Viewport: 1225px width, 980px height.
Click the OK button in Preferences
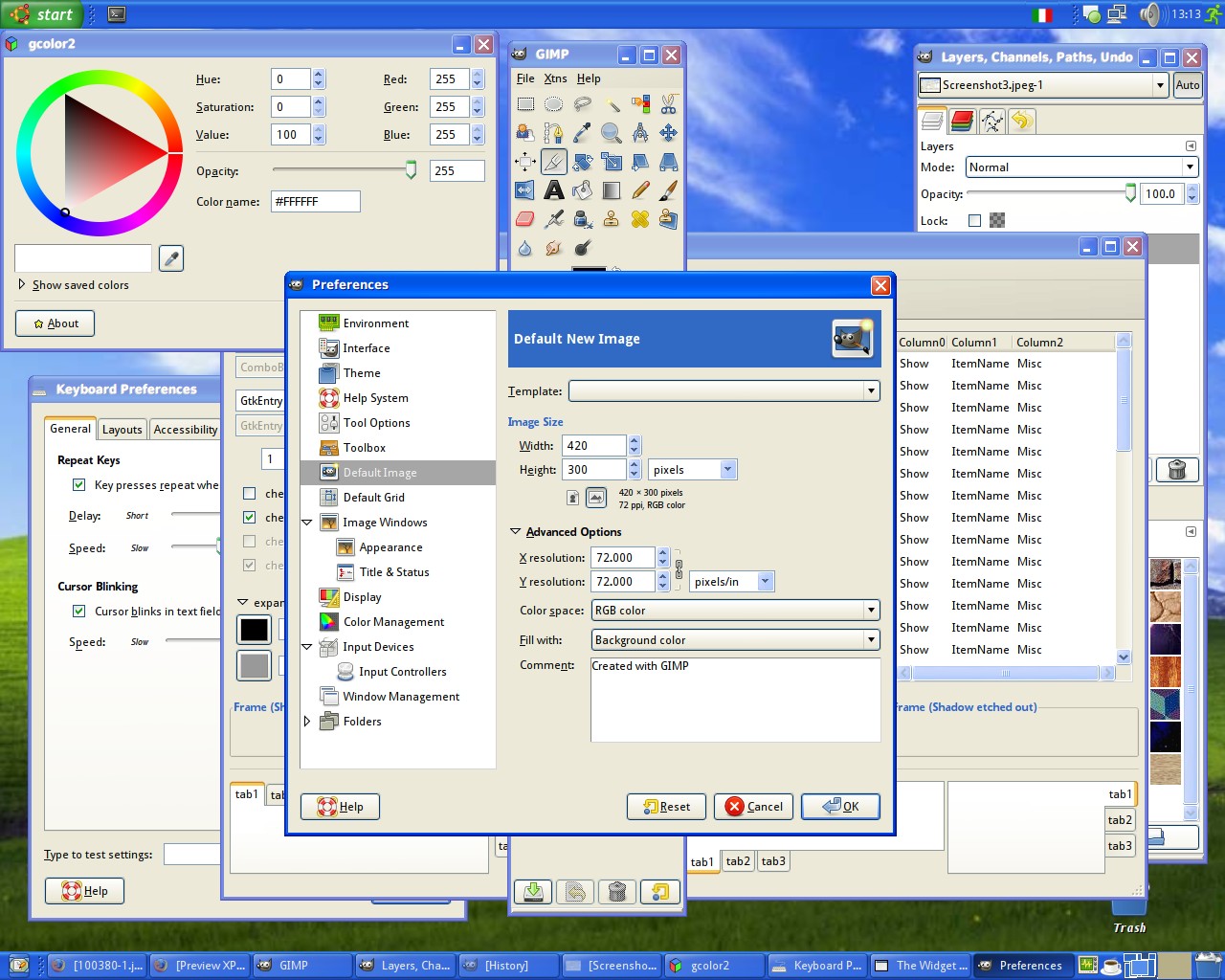pyautogui.click(x=840, y=807)
